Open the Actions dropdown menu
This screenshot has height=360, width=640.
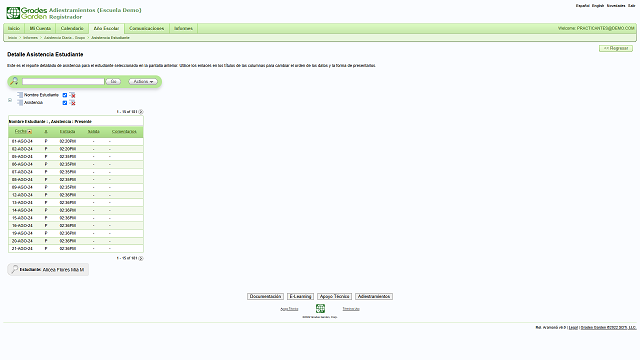pos(143,82)
